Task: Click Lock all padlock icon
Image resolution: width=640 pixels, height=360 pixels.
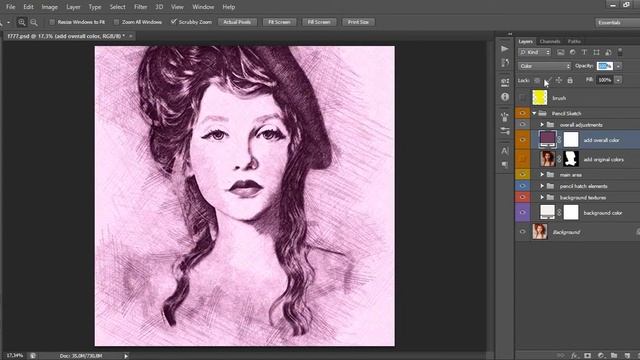Action: coord(570,80)
